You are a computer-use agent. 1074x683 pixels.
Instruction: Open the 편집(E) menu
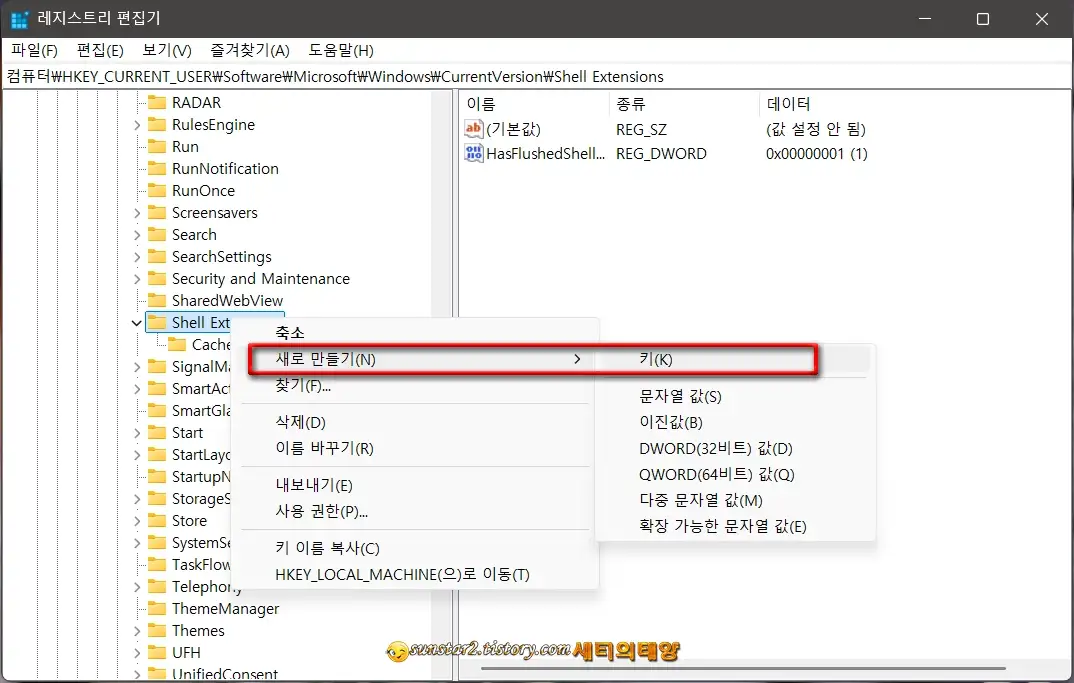pos(99,50)
